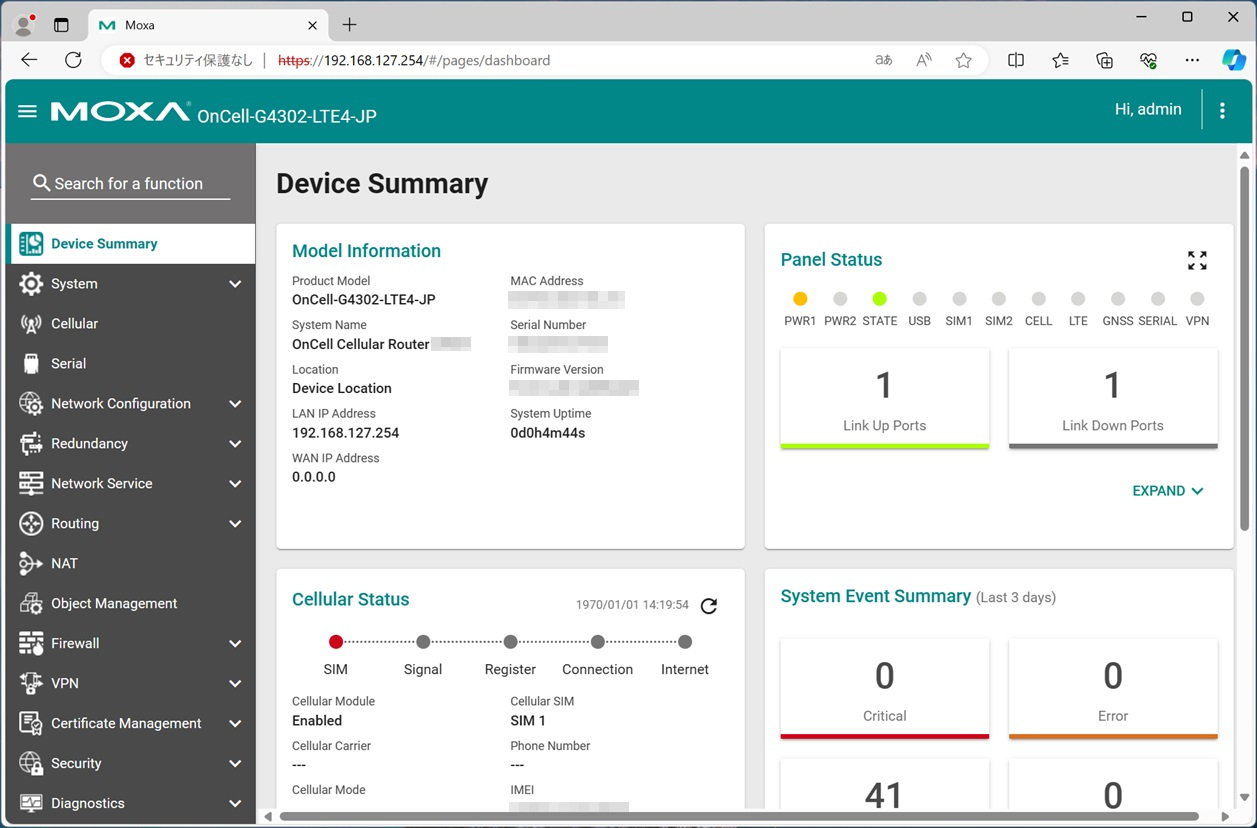Screen dimensions: 1257x828
Task: Click the browser address bar URL
Action: click(x=414, y=60)
